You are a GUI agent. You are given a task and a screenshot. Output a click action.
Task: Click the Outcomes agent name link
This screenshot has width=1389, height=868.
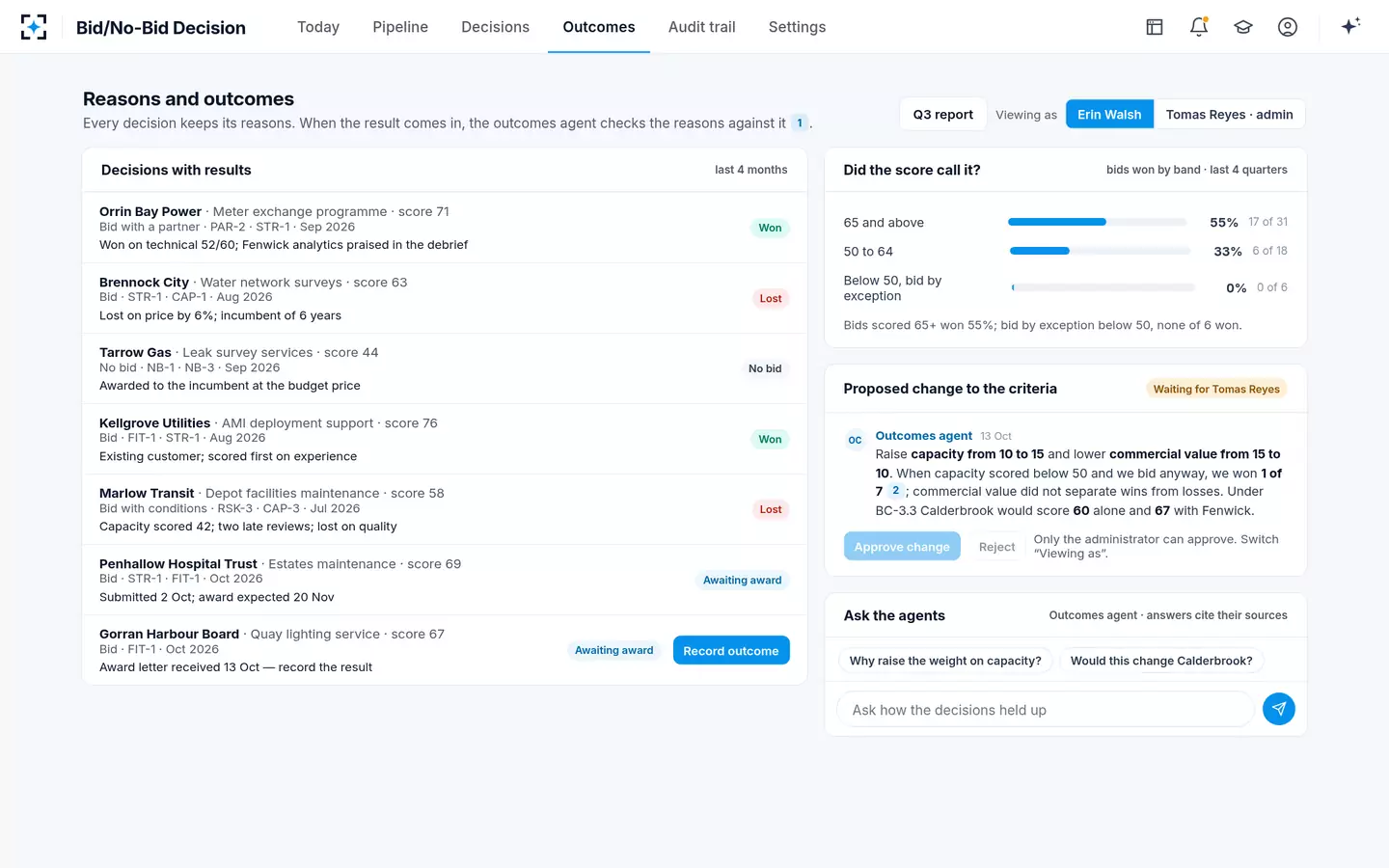click(923, 436)
